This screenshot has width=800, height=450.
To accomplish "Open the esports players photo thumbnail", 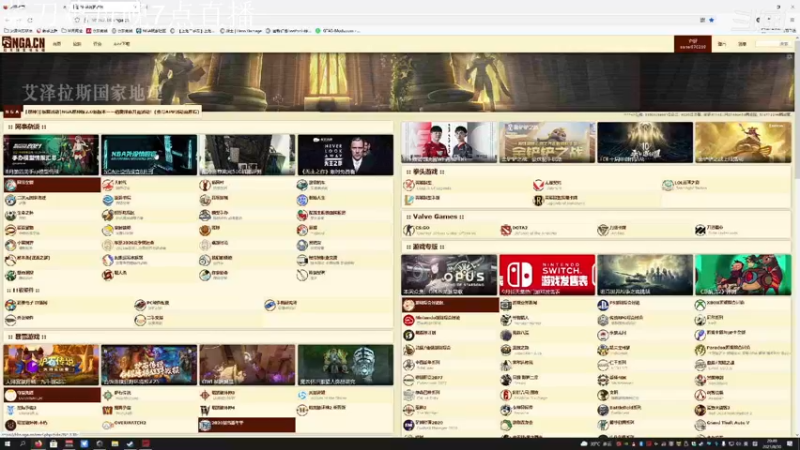I will [449, 142].
